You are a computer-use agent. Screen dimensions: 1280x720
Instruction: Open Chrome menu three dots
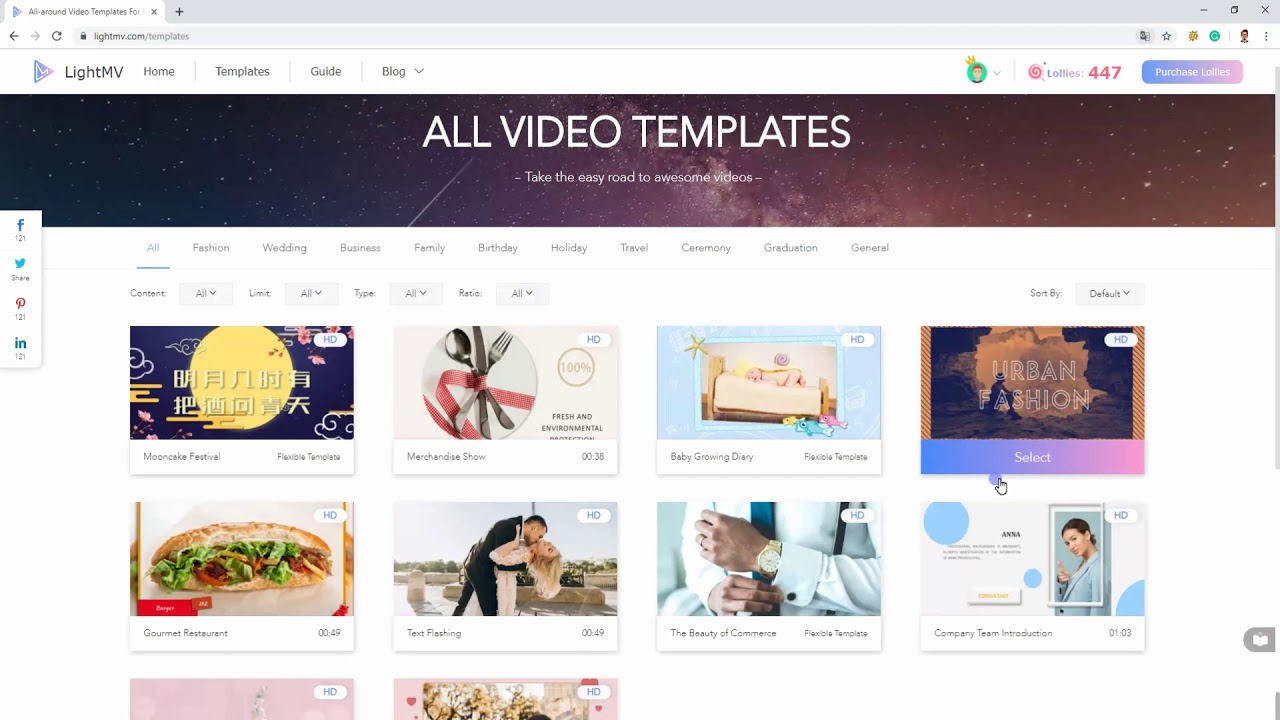[x=1266, y=36]
